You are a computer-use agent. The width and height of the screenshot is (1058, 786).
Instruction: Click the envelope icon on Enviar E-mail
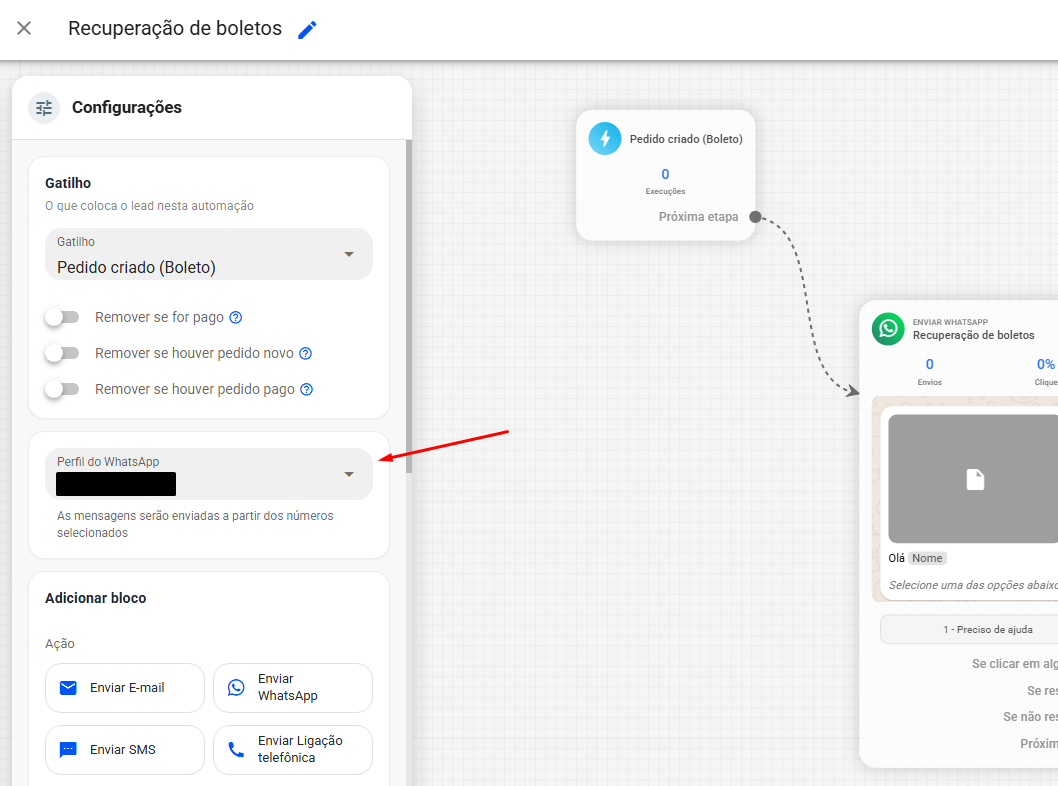68,687
